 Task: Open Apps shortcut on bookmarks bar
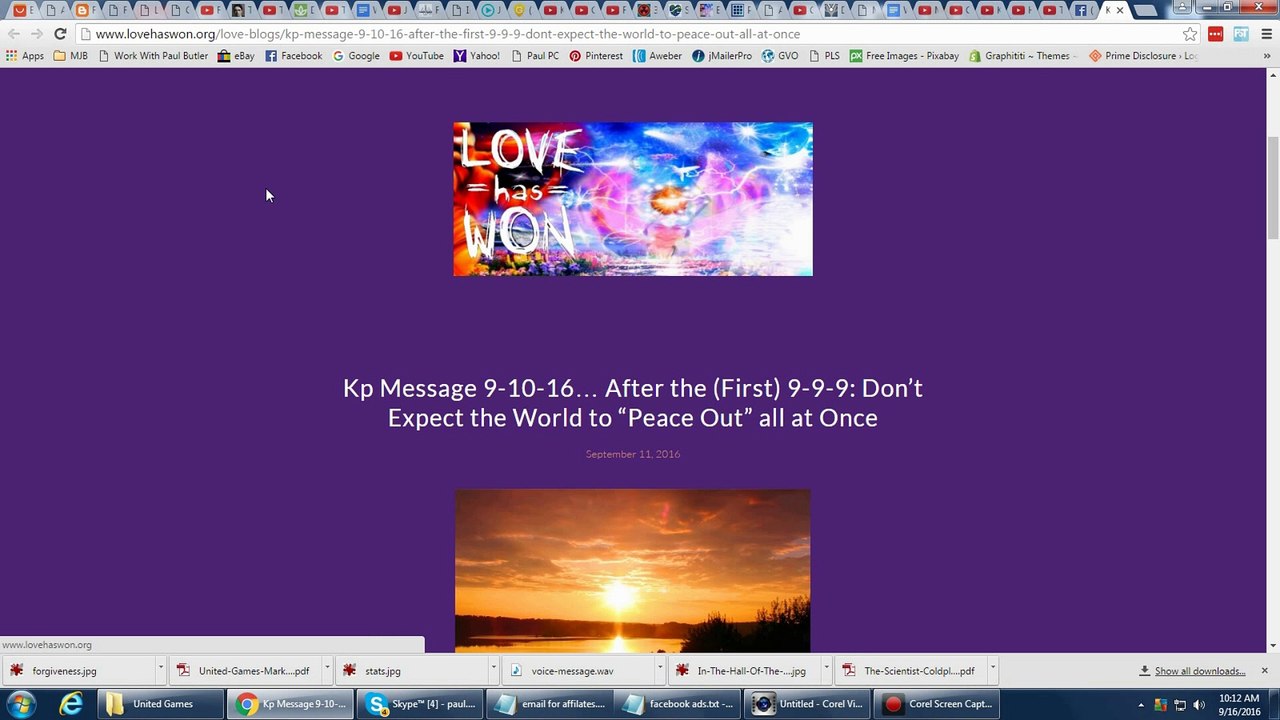point(25,56)
